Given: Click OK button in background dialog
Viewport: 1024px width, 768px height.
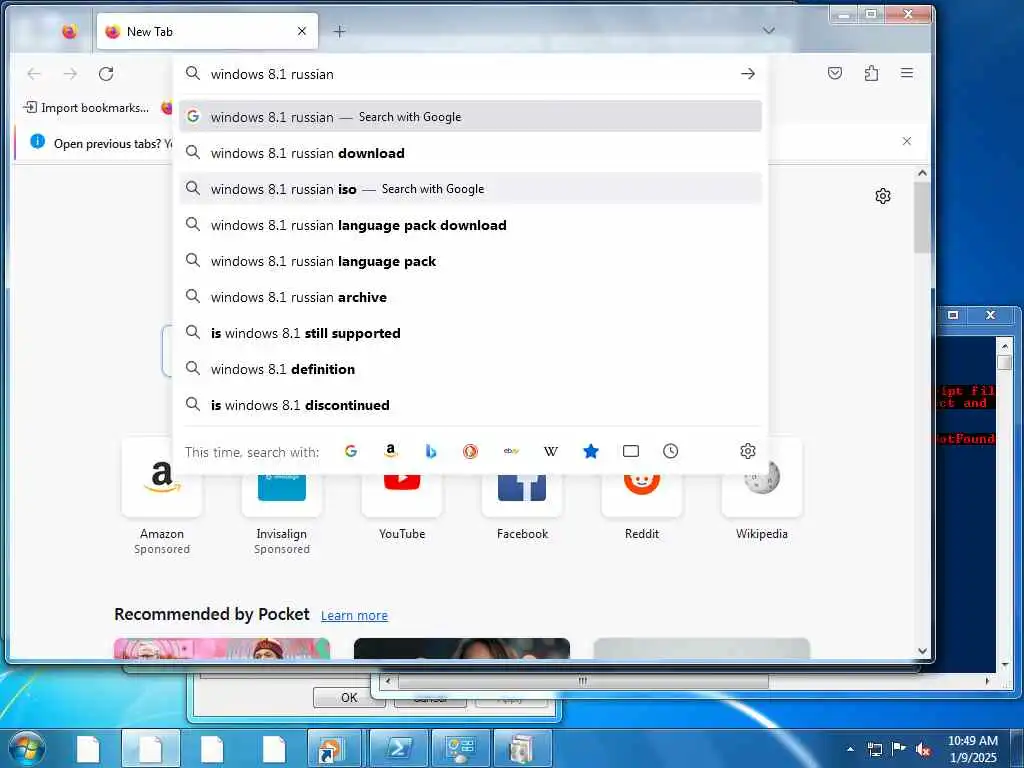Looking at the screenshot, I should click(x=349, y=697).
